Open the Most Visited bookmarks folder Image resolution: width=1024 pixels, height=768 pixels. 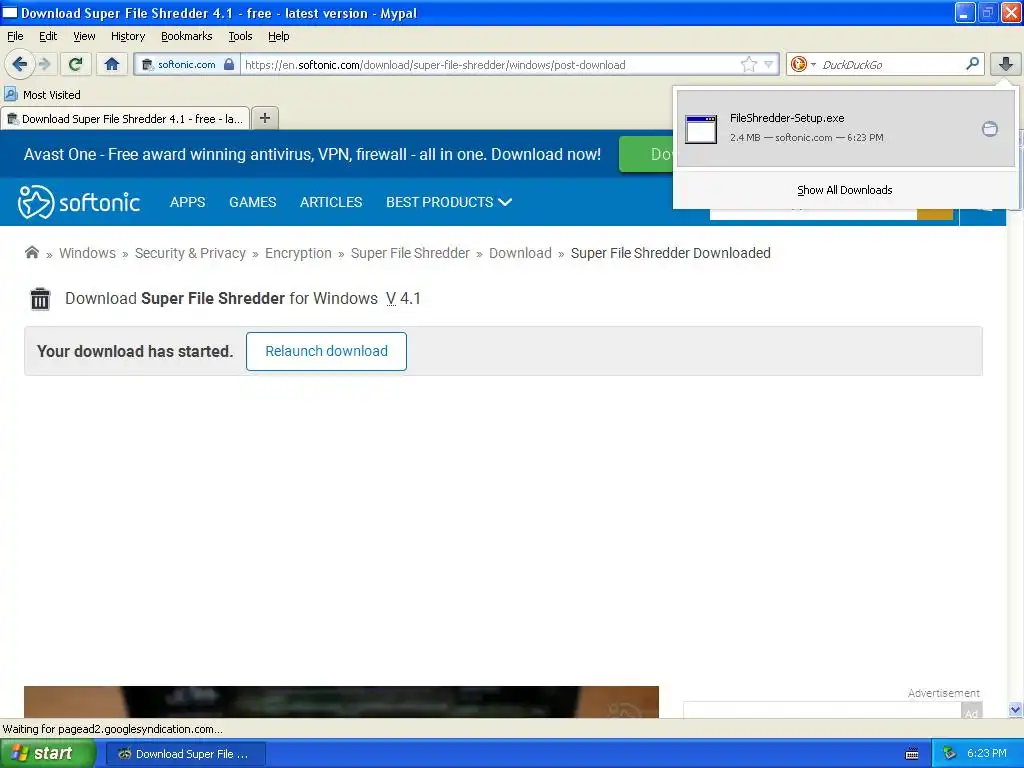[x=43, y=95]
